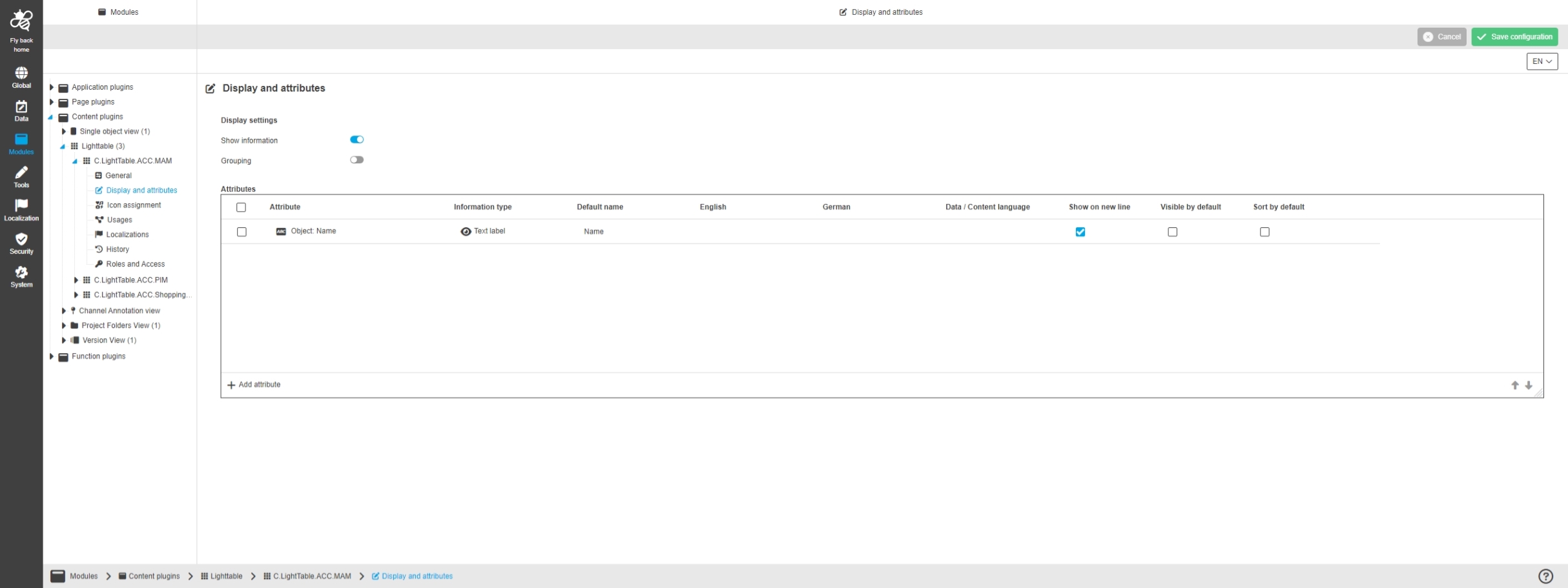Click the C.LightTable.ACC.PIM grid icon

click(87, 280)
